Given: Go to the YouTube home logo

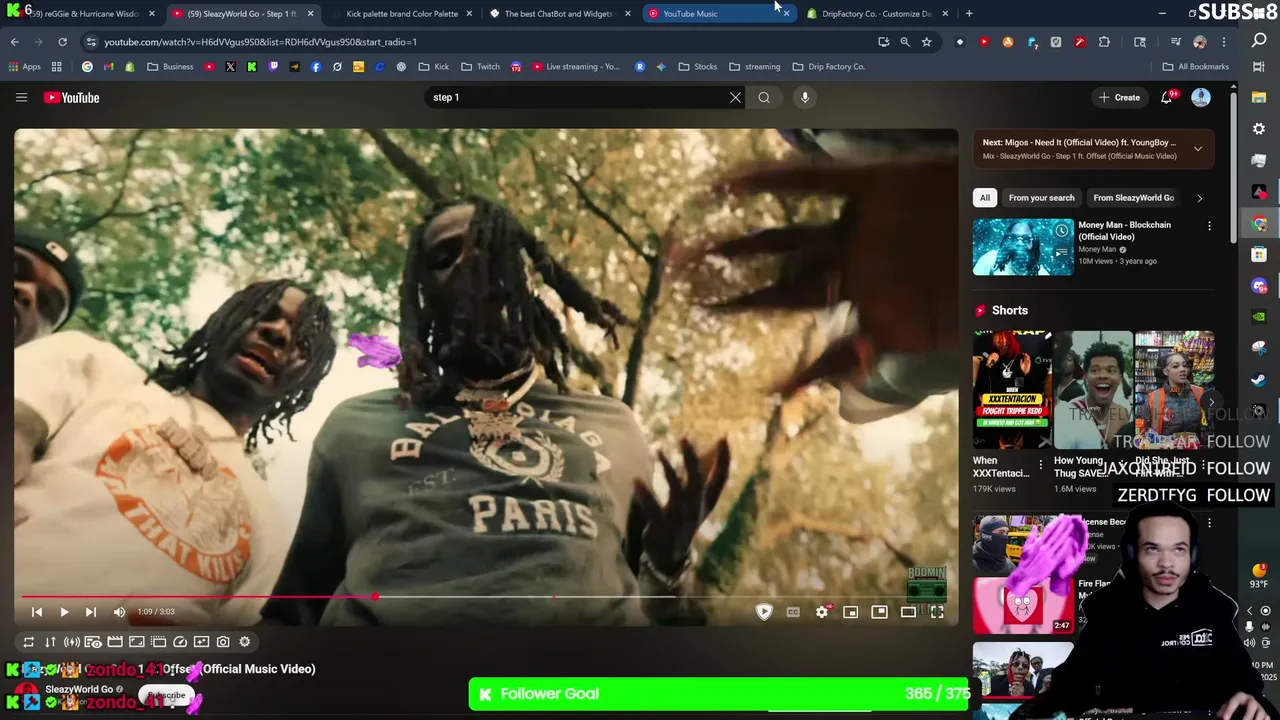Looking at the screenshot, I should point(71,97).
